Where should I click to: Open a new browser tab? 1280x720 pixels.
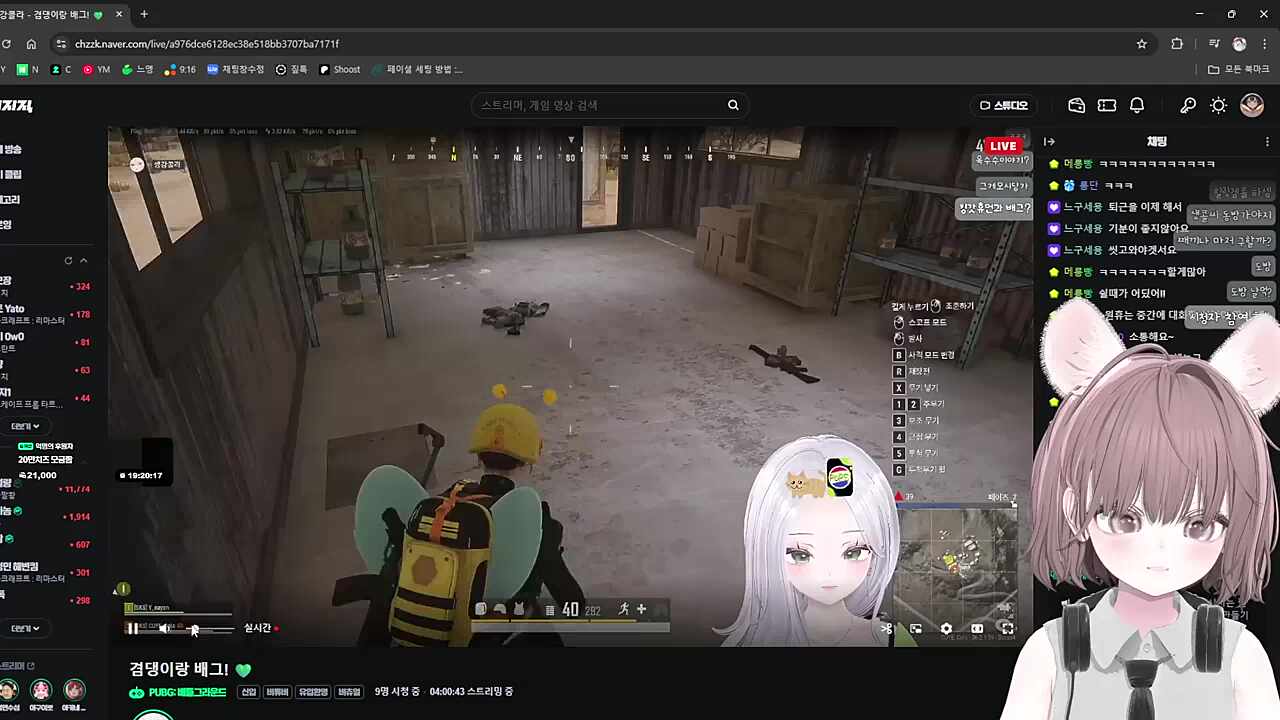point(144,14)
